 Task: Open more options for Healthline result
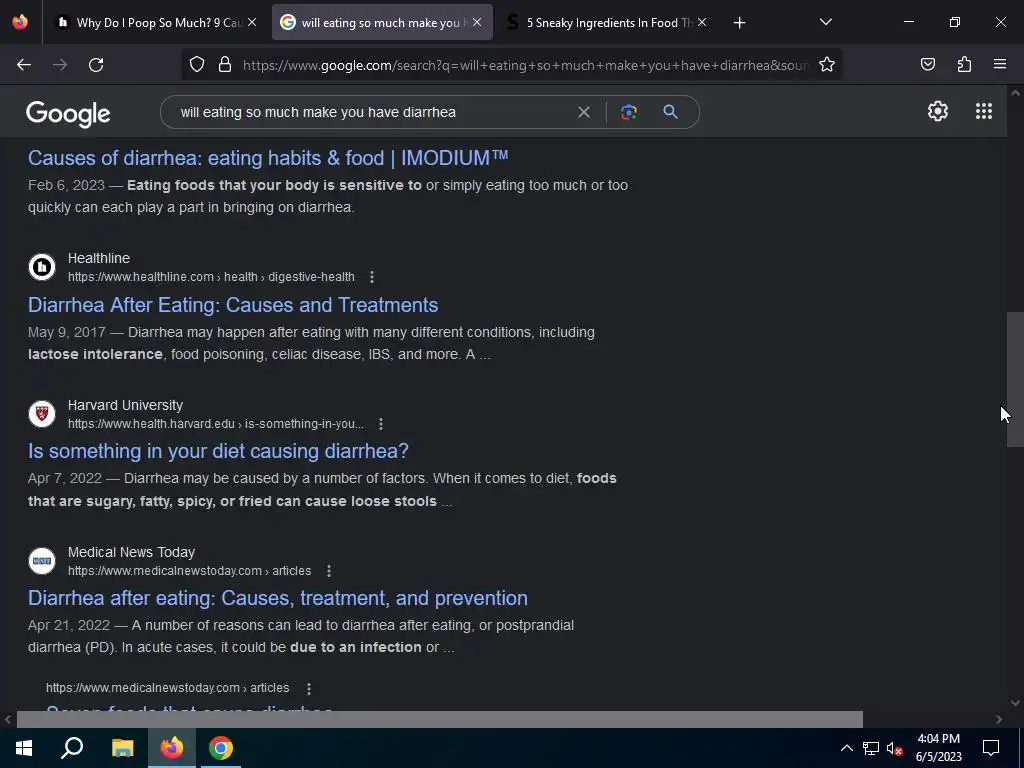(x=372, y=277)
